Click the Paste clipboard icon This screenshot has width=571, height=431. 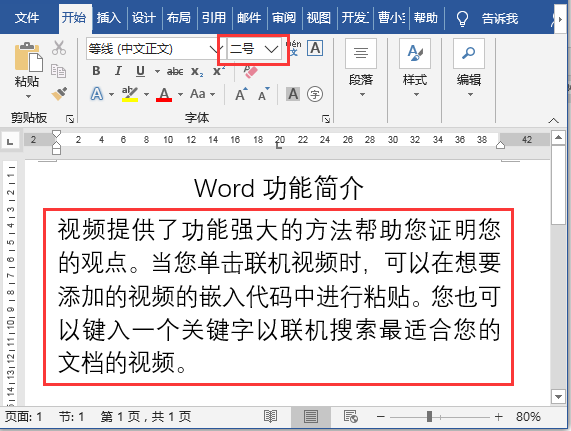tap(28, 57)
